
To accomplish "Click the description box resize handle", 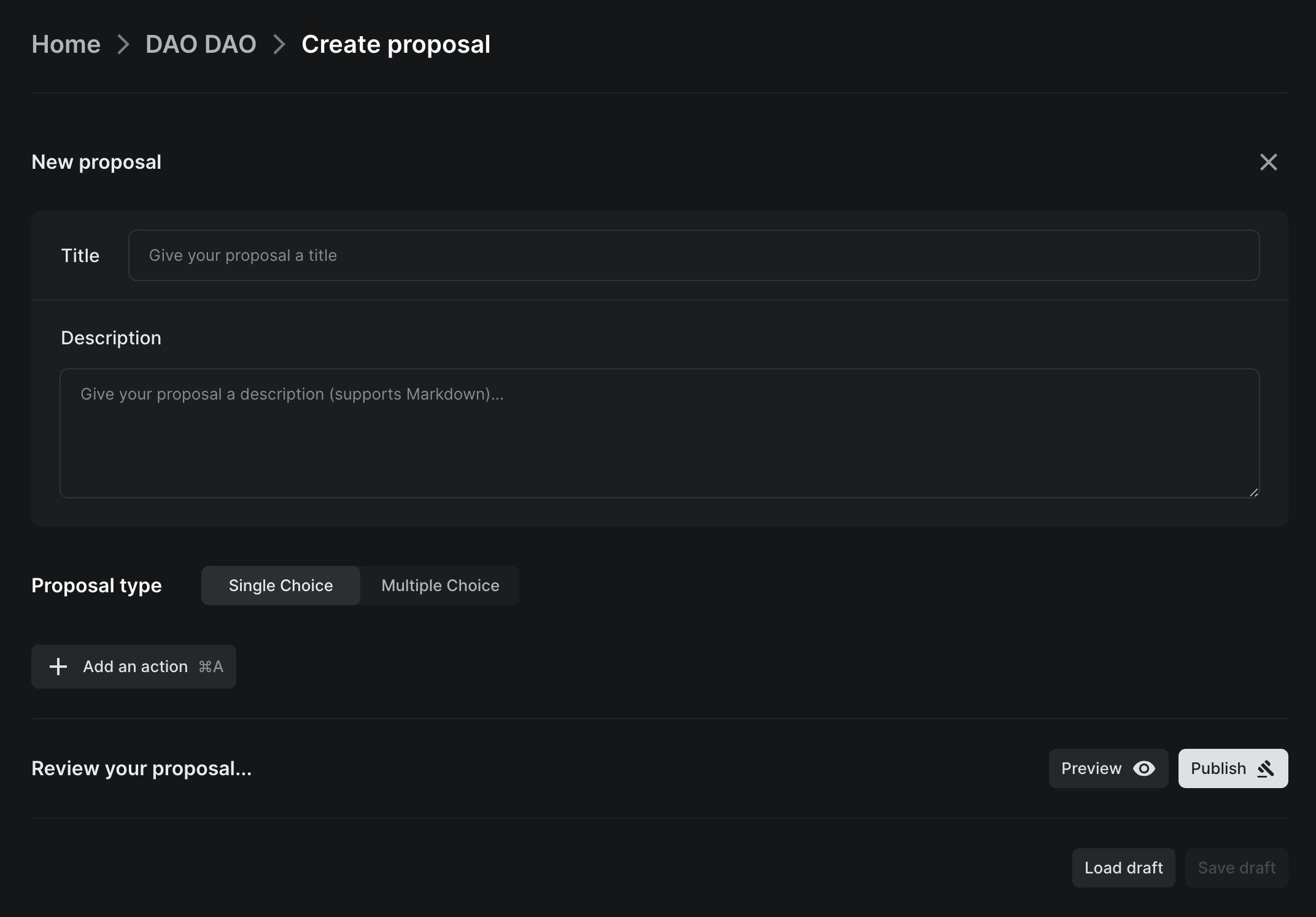I will tap(1253, 492).
